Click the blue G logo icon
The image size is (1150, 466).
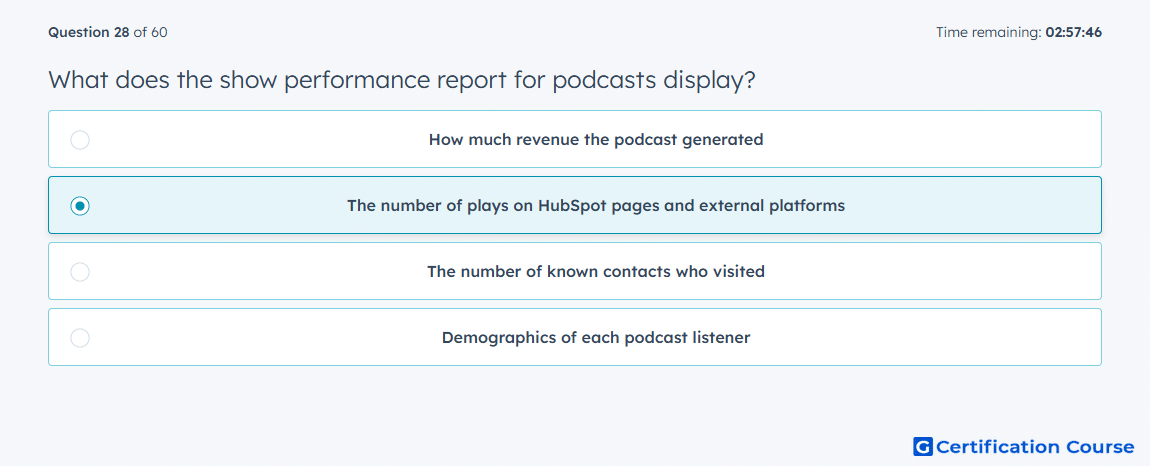point(923,446)
